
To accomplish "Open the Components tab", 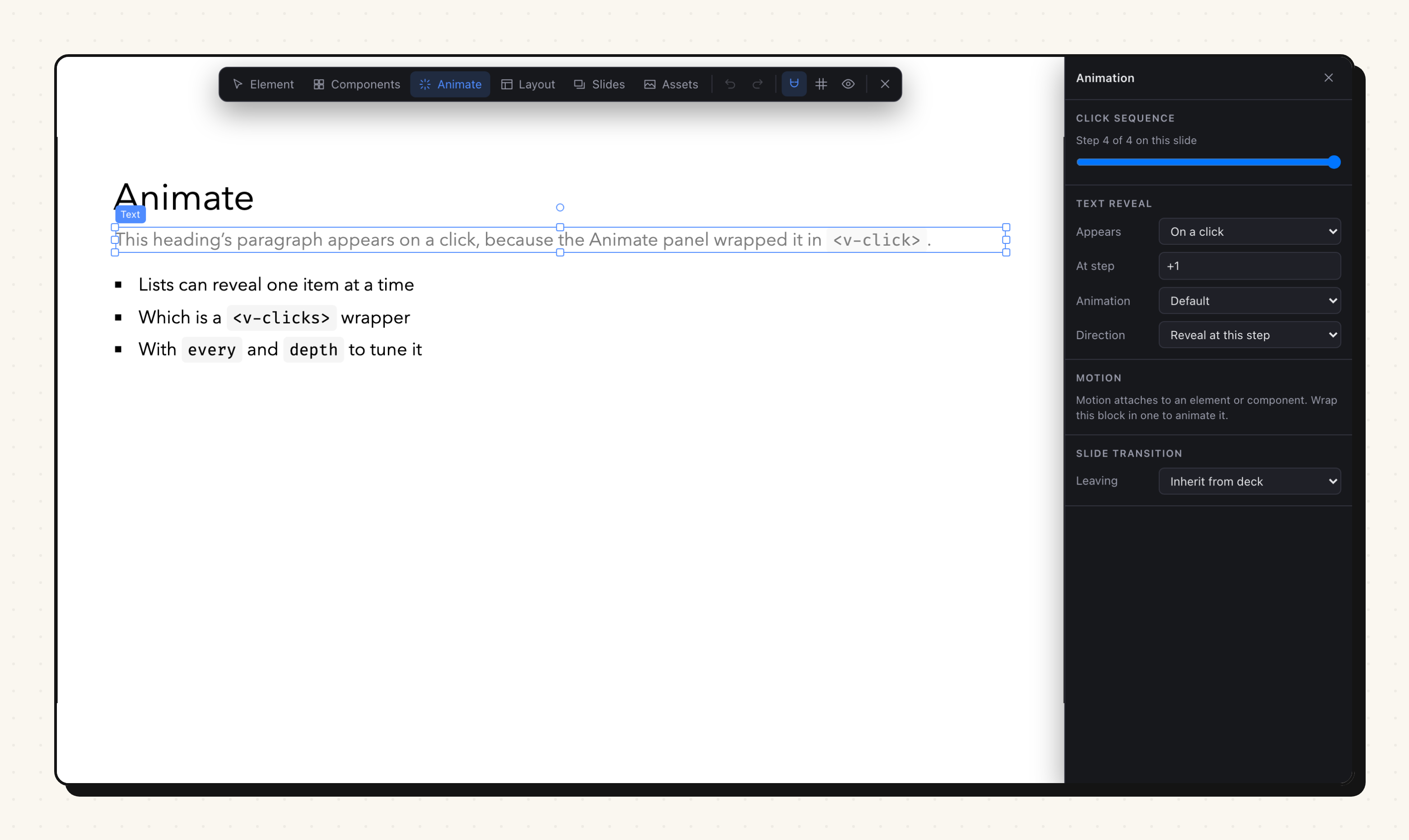I will click(356, 84).
